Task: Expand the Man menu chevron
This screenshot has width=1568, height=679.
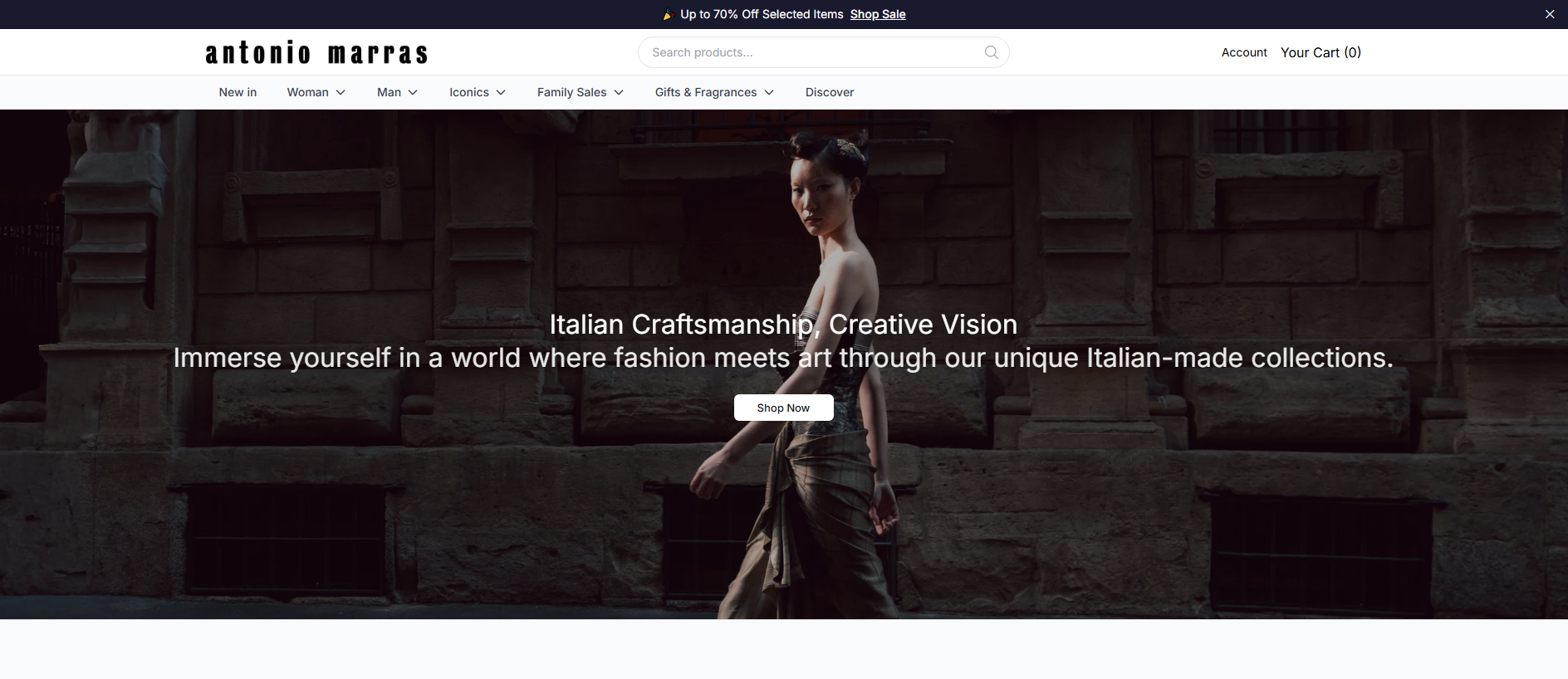Action: point(413,92)
